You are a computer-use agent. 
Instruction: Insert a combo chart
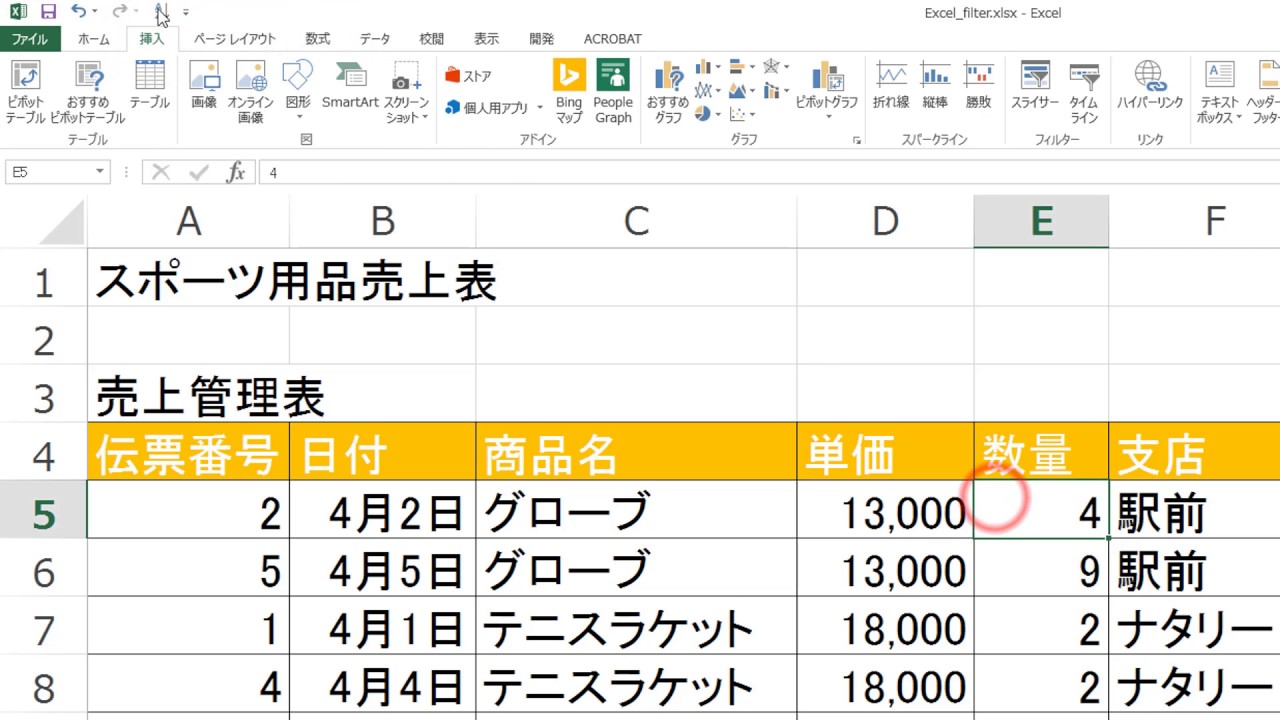pyautogui.click(x=776, y=90)
